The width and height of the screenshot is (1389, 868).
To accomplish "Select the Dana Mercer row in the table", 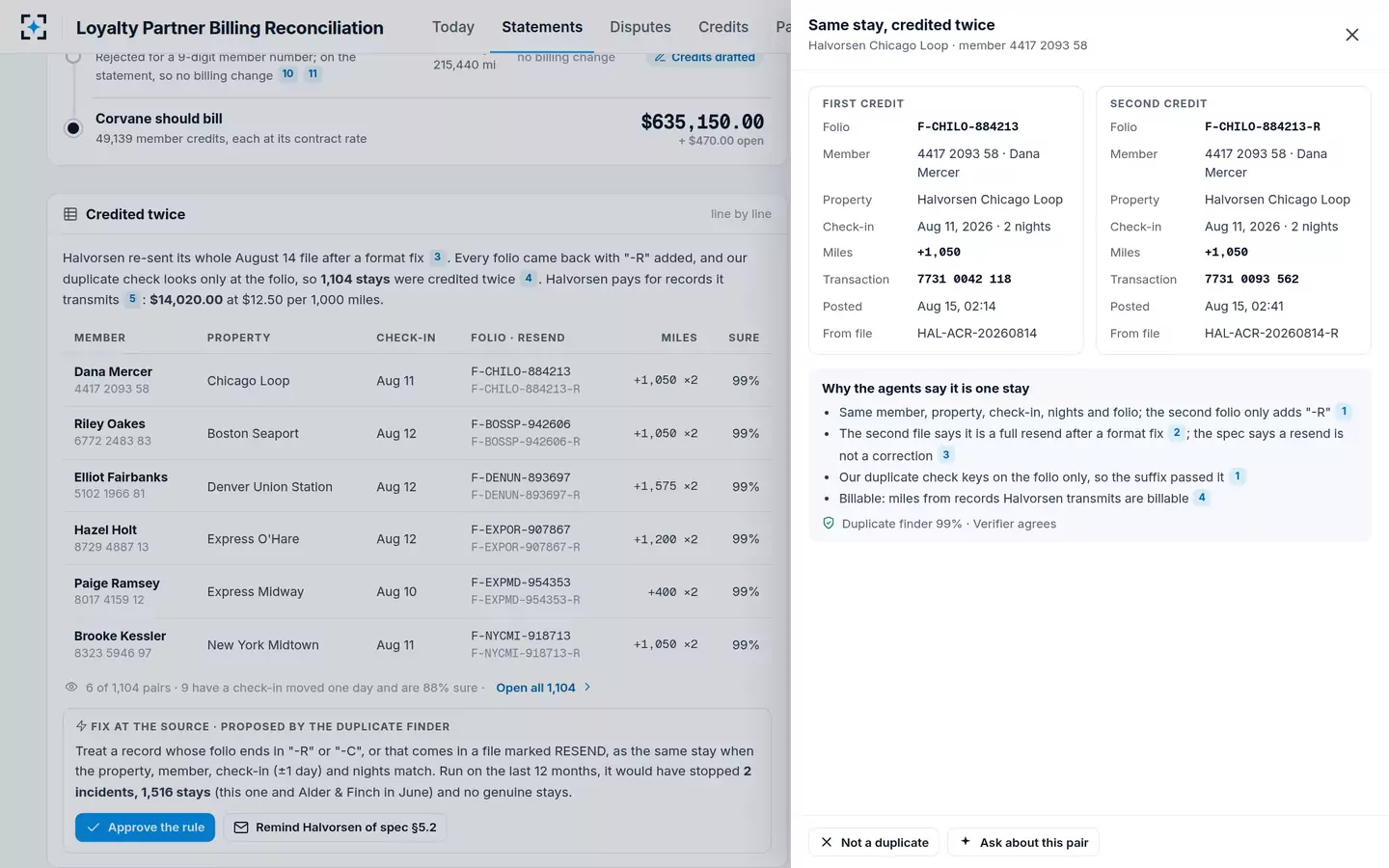I will (x=417, y=380).
